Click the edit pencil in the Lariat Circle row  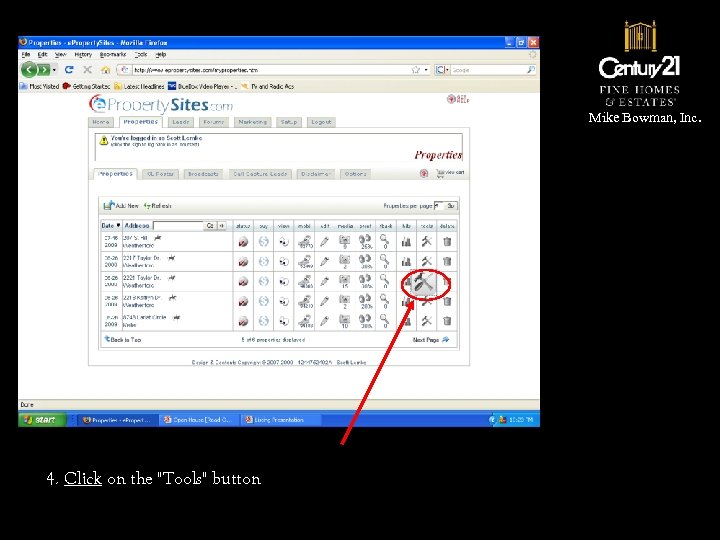coord(324,321)
